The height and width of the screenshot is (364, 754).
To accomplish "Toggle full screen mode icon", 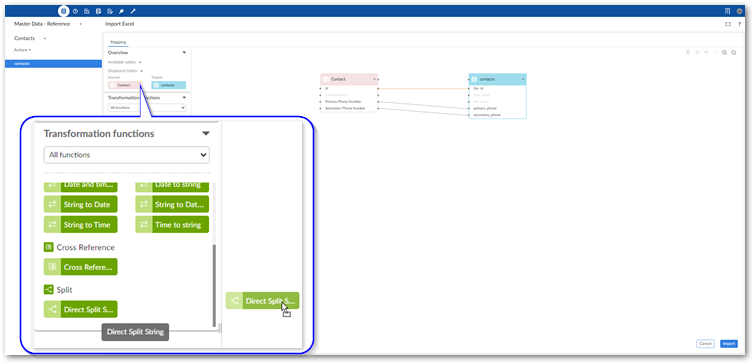I will [728, 24].
